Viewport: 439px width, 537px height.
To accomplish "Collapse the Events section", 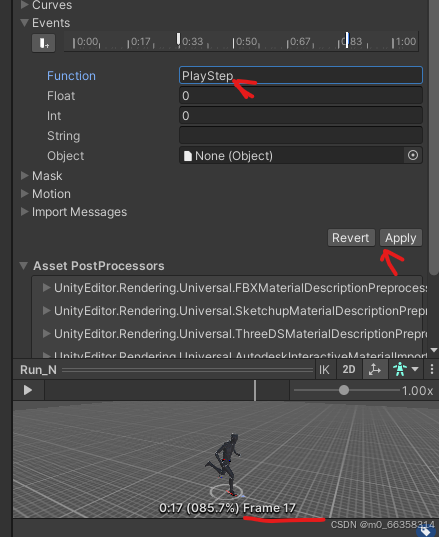I will point(24,23).
